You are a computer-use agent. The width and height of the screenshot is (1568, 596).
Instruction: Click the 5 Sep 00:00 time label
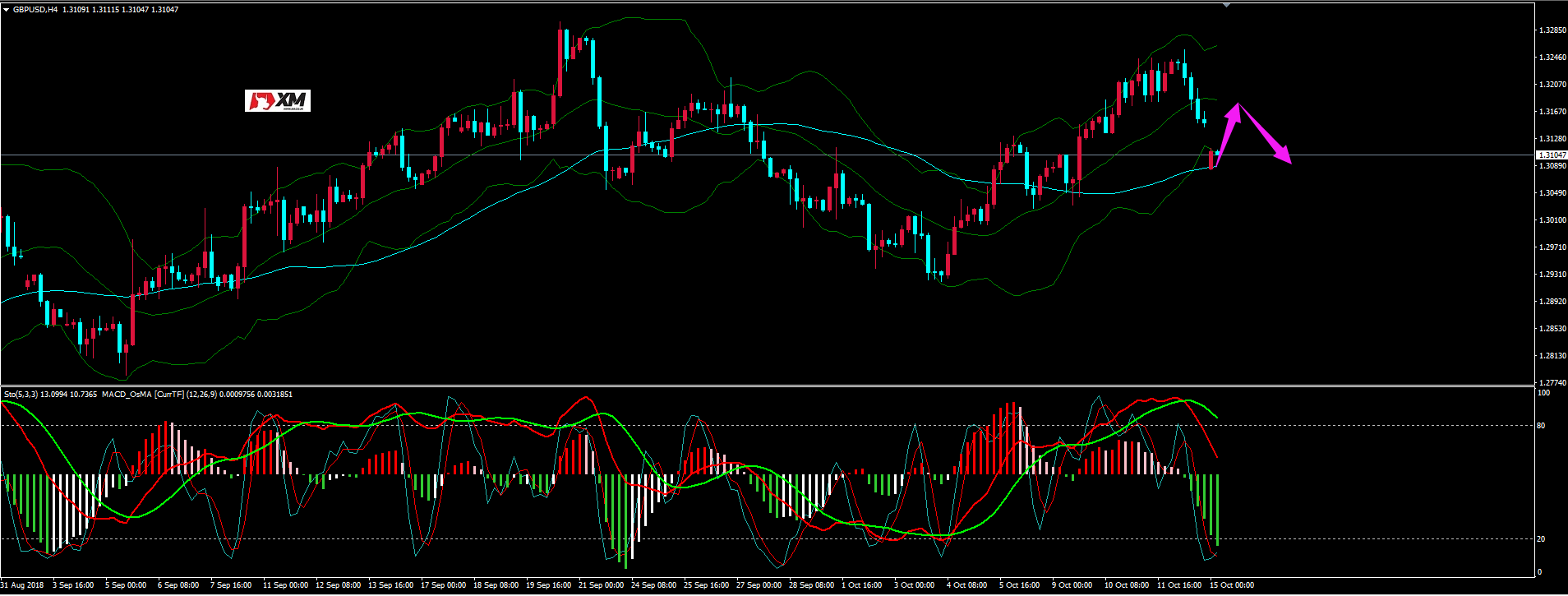pos(126,585)
